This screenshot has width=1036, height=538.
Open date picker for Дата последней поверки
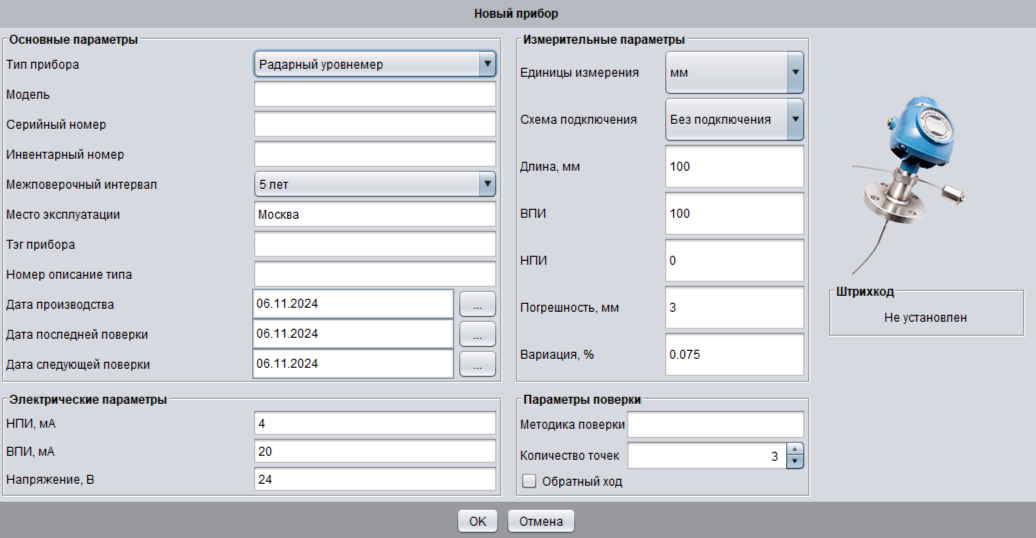[x=477, y=334]
